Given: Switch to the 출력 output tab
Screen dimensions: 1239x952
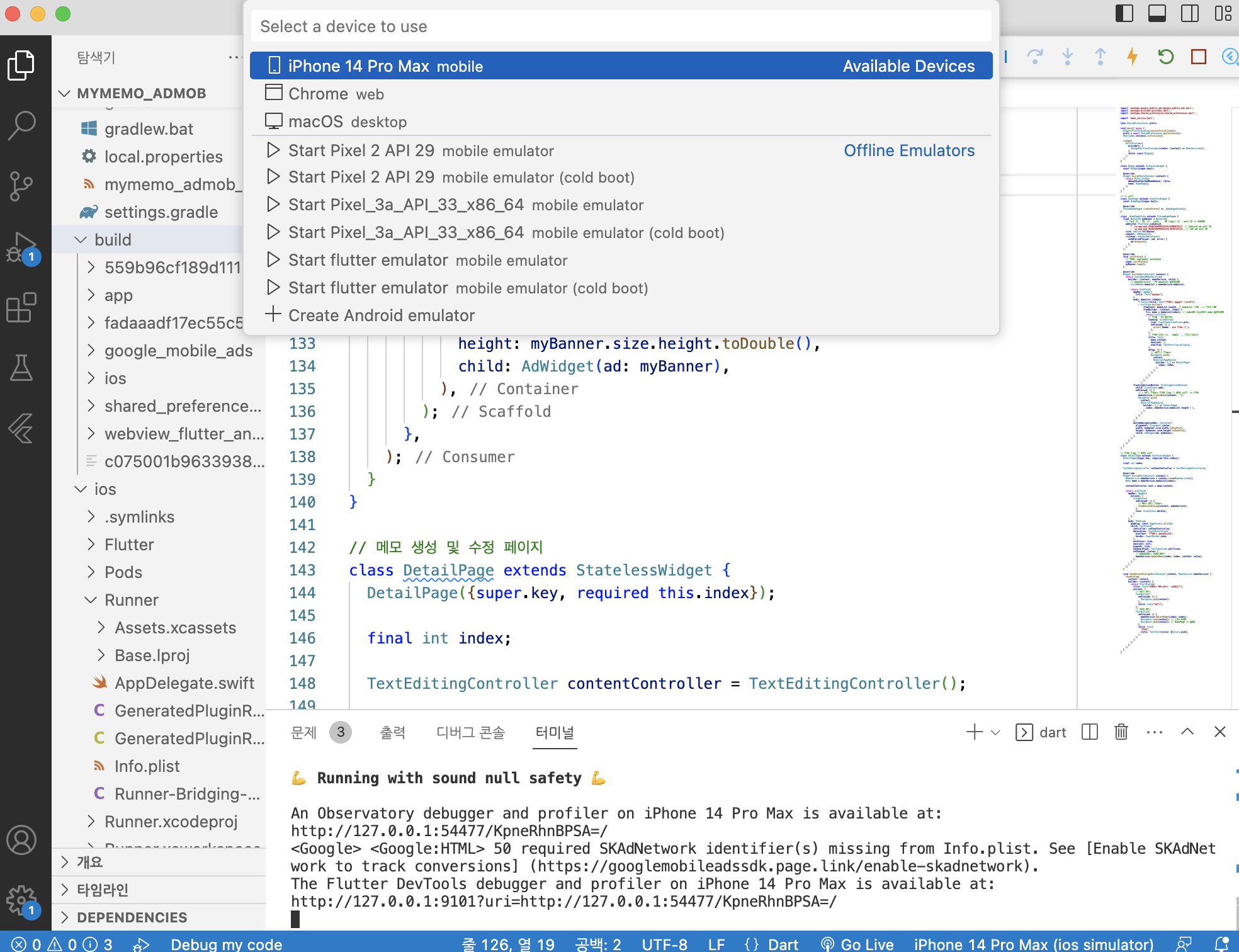Looking at the screenshot, I should coord(393,732).
